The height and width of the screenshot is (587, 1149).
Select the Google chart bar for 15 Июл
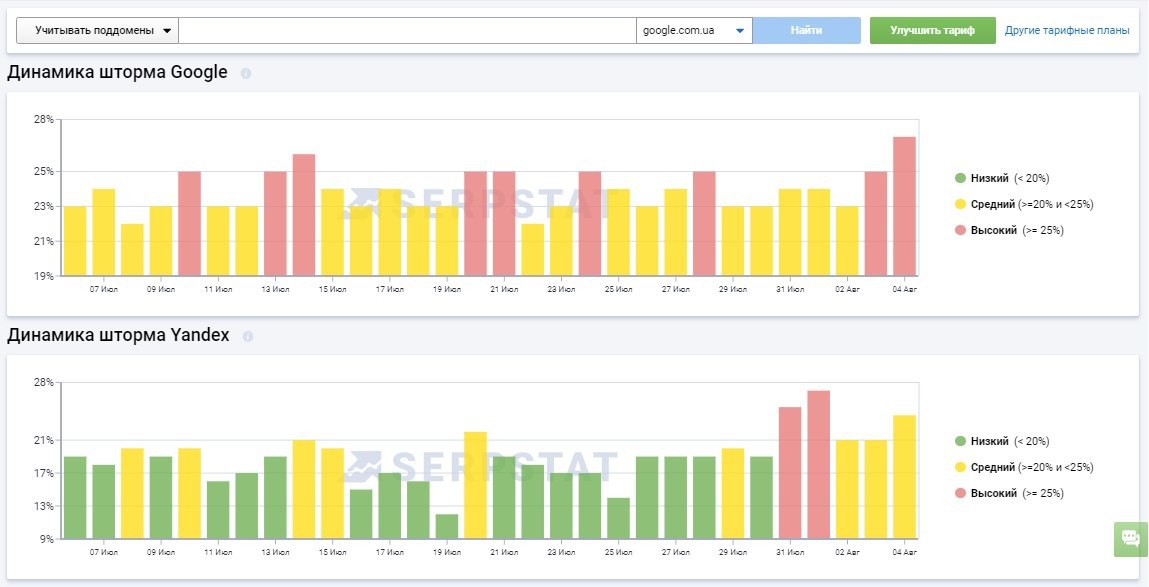(x=333, y=232)
